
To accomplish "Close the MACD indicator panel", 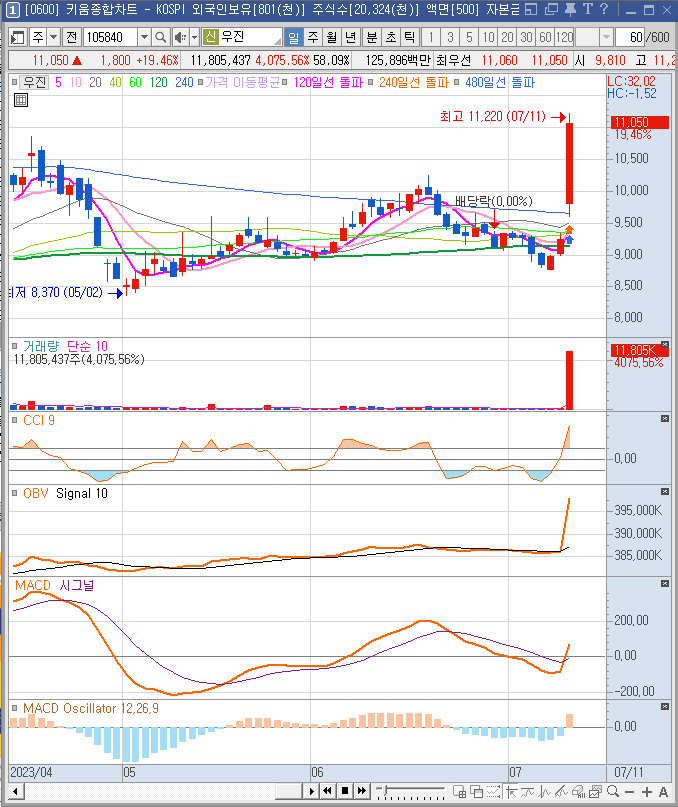I will click(x=665, y=584).
